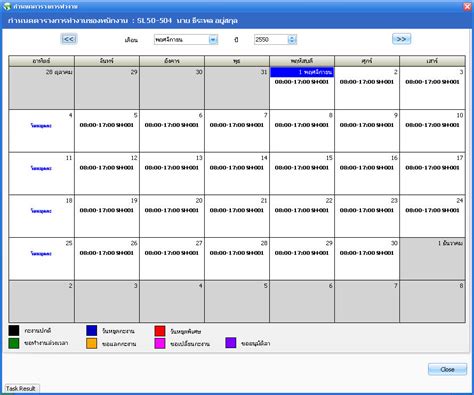Screen dimensions: 474x395
Task: Click the 08:00-17:00 shift text on day 16
Action: click(367, 168)
